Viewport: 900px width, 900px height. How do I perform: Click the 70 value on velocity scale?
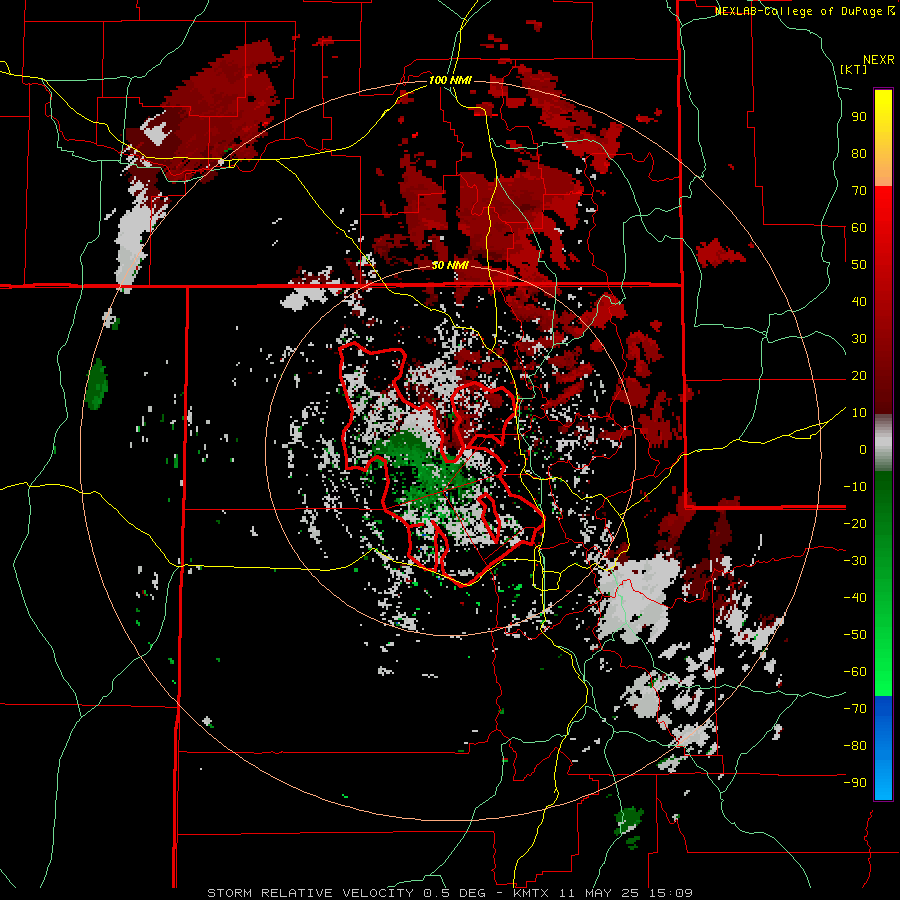(x=859, y=191)
